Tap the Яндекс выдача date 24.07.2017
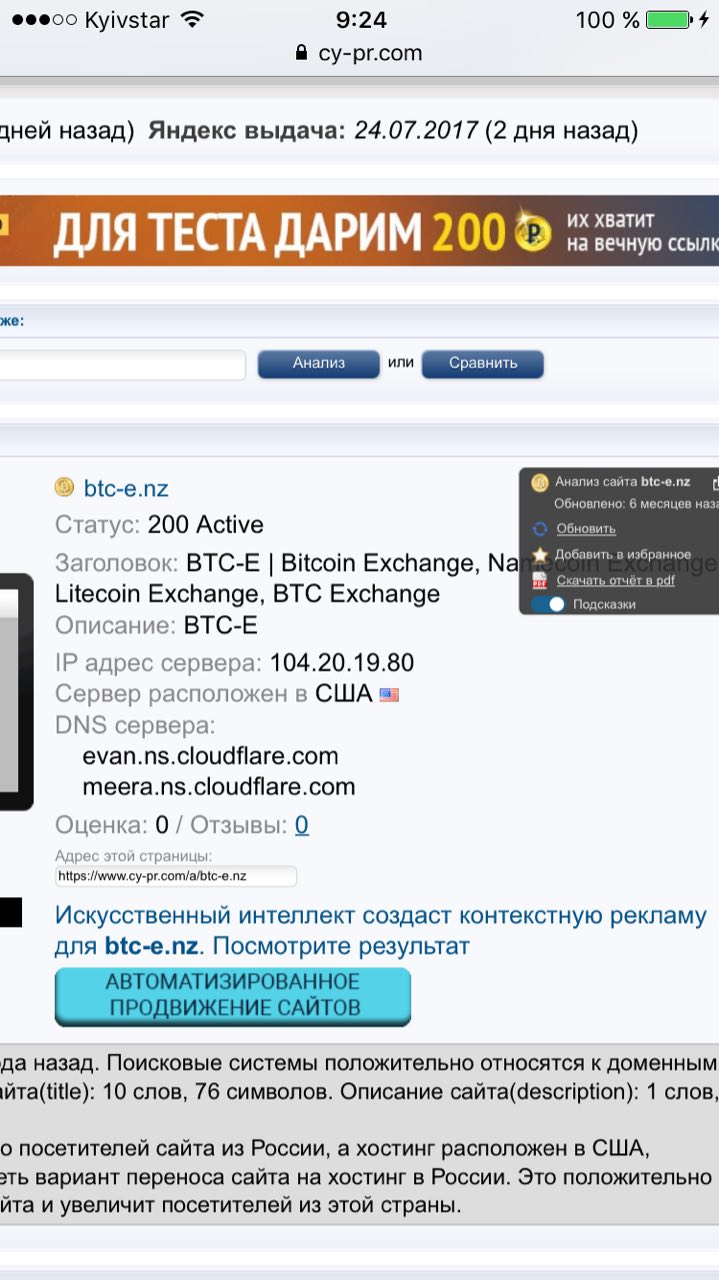The height and width of the screenshot is (1280, 719). (x=416, y=131)
